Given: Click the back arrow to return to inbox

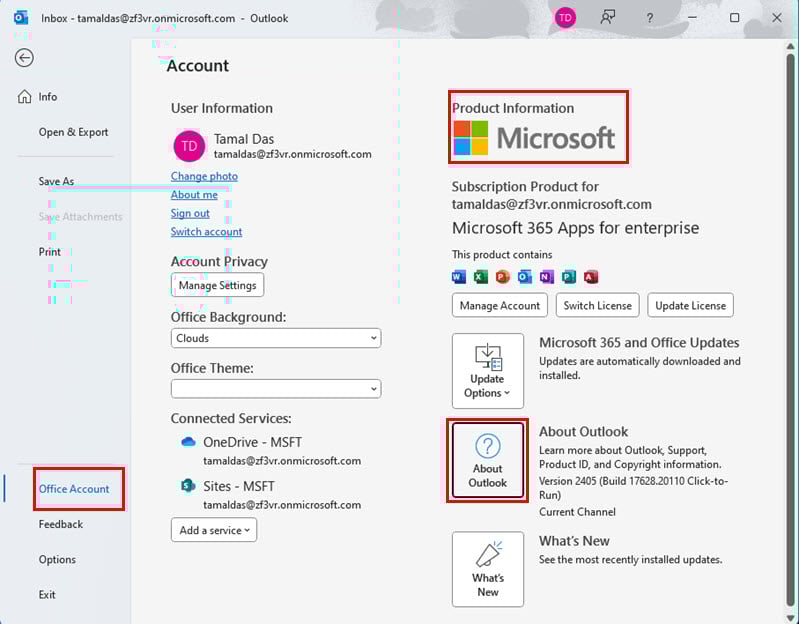Looking at the screenshot, I should click(24, 58).
